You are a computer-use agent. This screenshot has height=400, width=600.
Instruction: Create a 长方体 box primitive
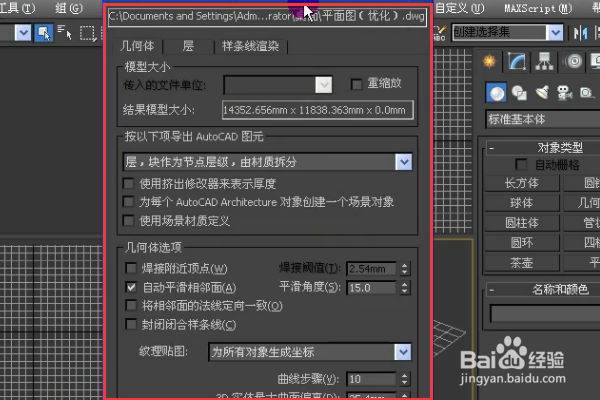tap(522, 183)
